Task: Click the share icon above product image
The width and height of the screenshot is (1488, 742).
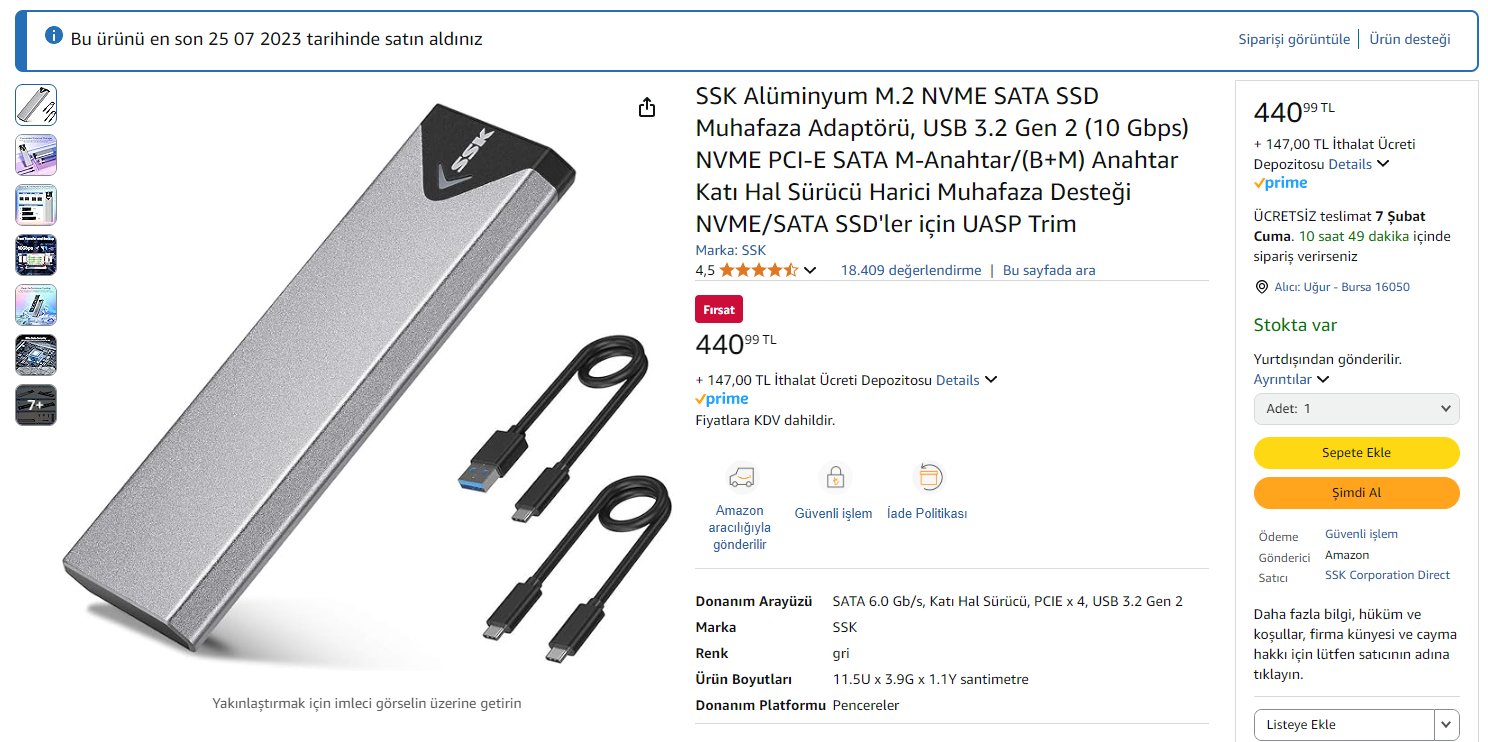Action: [647, 108]
